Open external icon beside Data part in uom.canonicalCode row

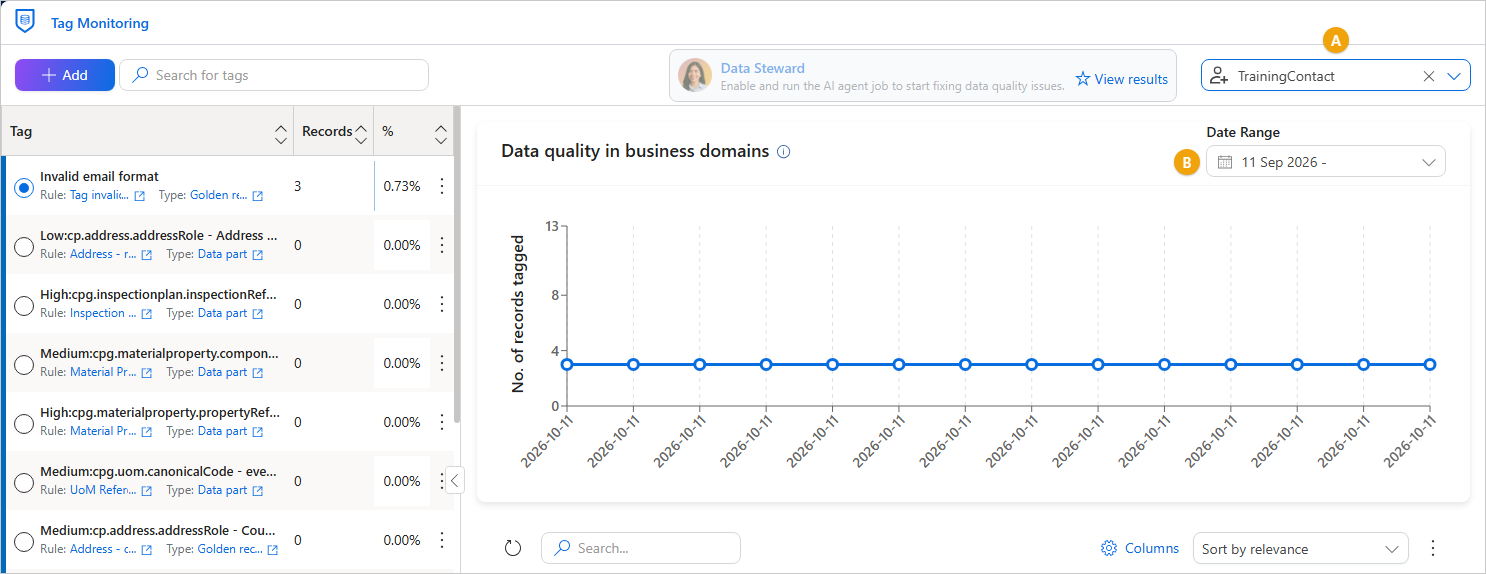[x=258, y=491]
